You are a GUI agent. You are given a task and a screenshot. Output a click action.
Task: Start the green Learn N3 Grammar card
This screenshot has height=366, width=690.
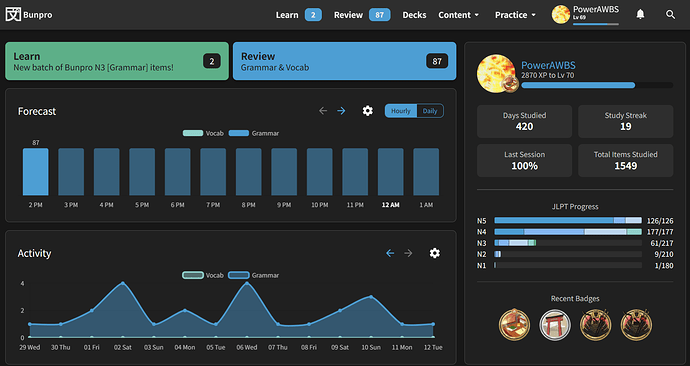pos(117,61)
